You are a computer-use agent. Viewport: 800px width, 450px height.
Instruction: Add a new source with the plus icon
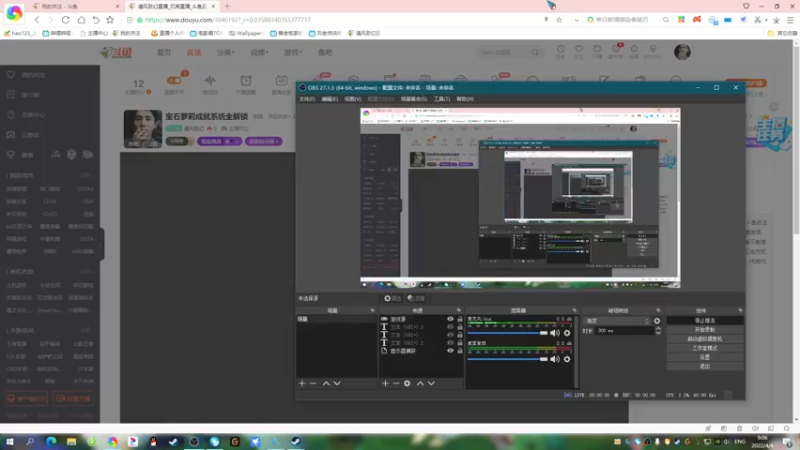click(385, 383)
